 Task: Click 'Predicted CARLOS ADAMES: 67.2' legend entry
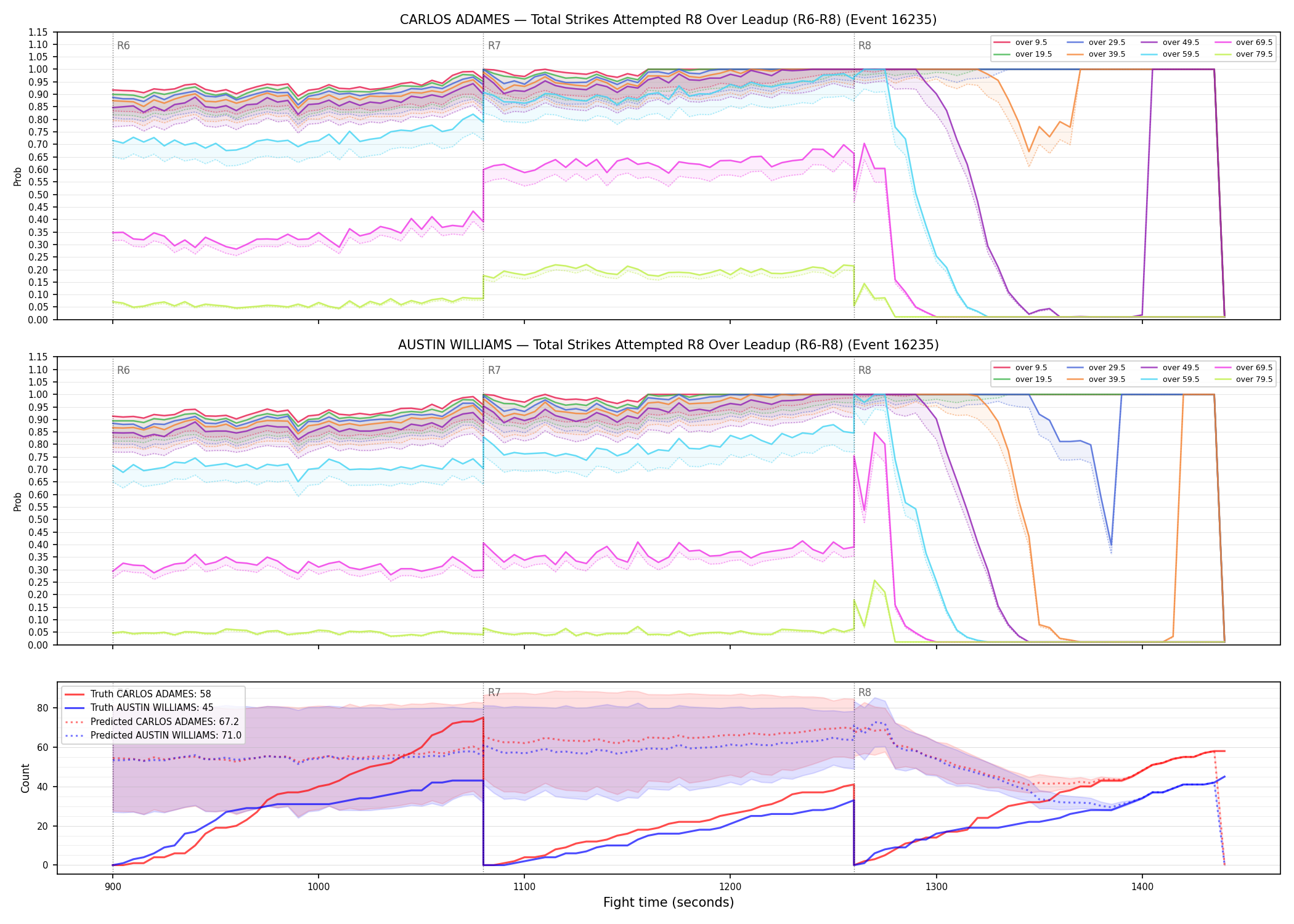[152, 722]
